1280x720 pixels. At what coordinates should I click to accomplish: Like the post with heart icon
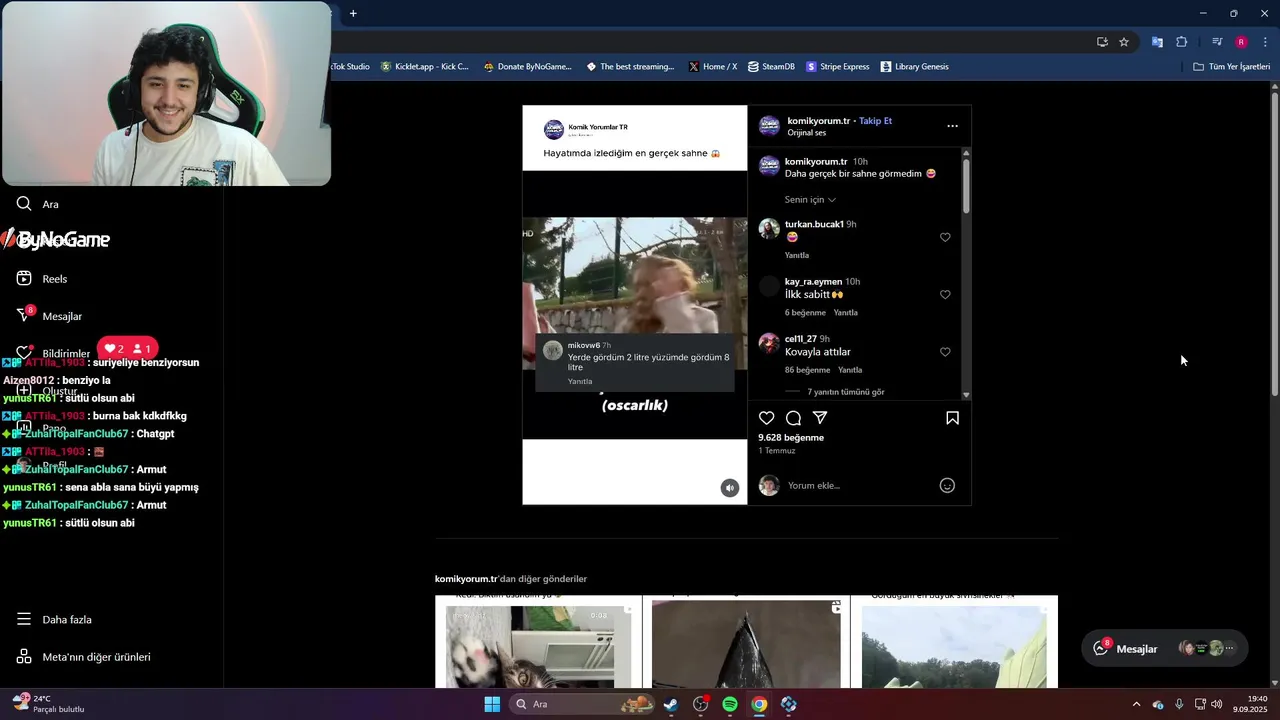766,418
